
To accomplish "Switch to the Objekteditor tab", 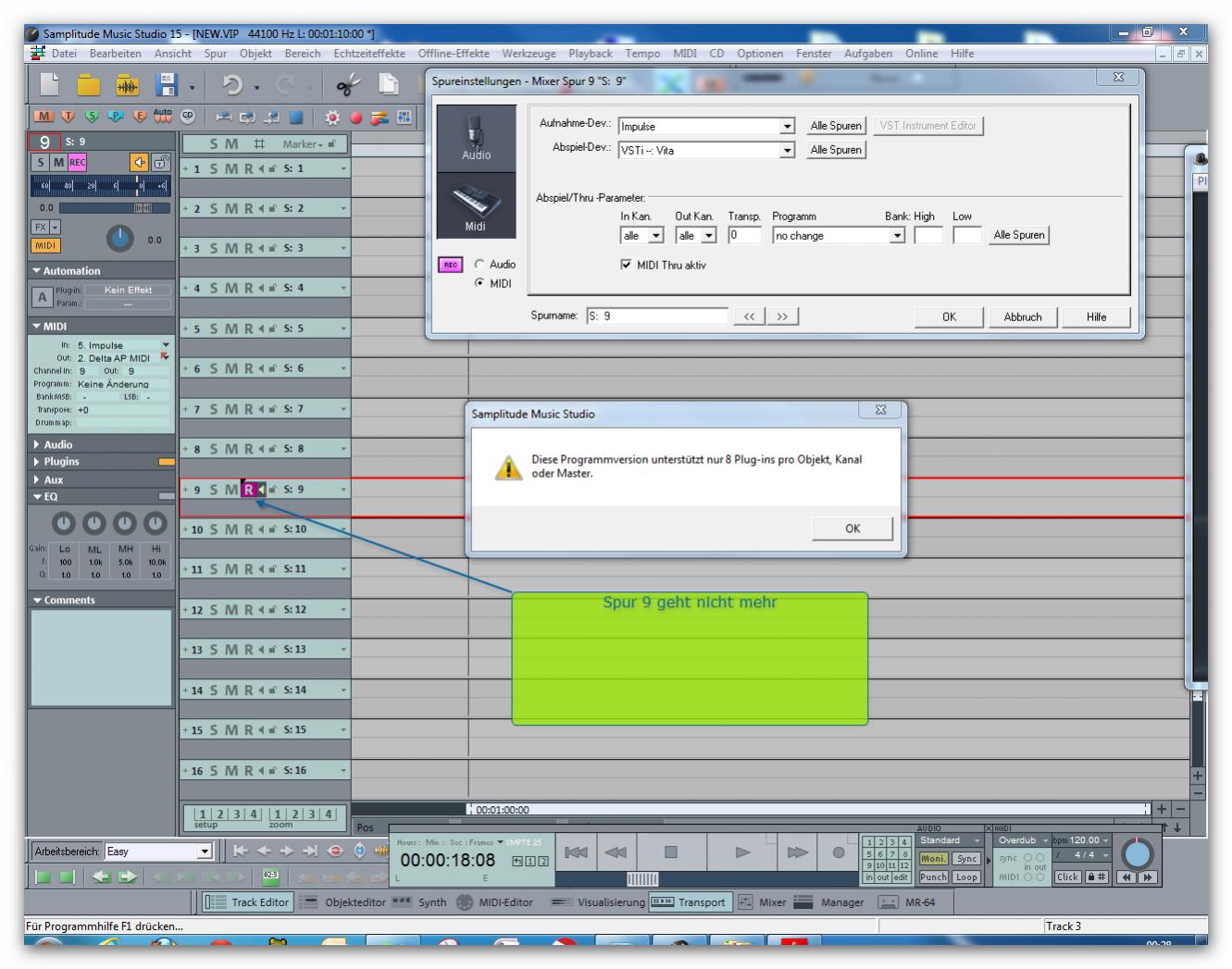I will pyautogui.click(x=343, y=902).
